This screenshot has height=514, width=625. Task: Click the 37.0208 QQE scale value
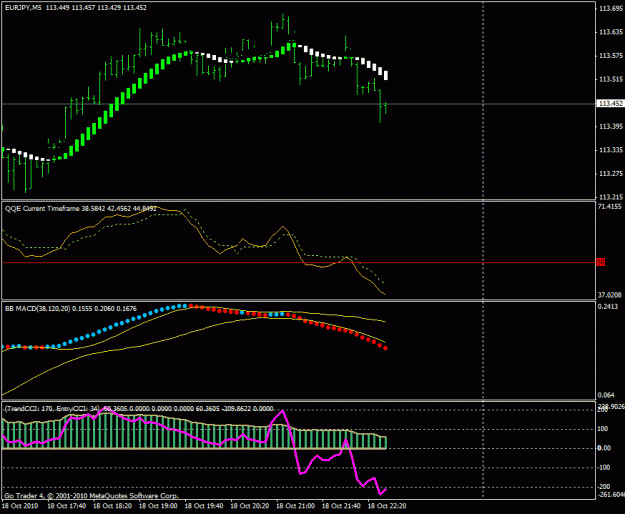610,295
